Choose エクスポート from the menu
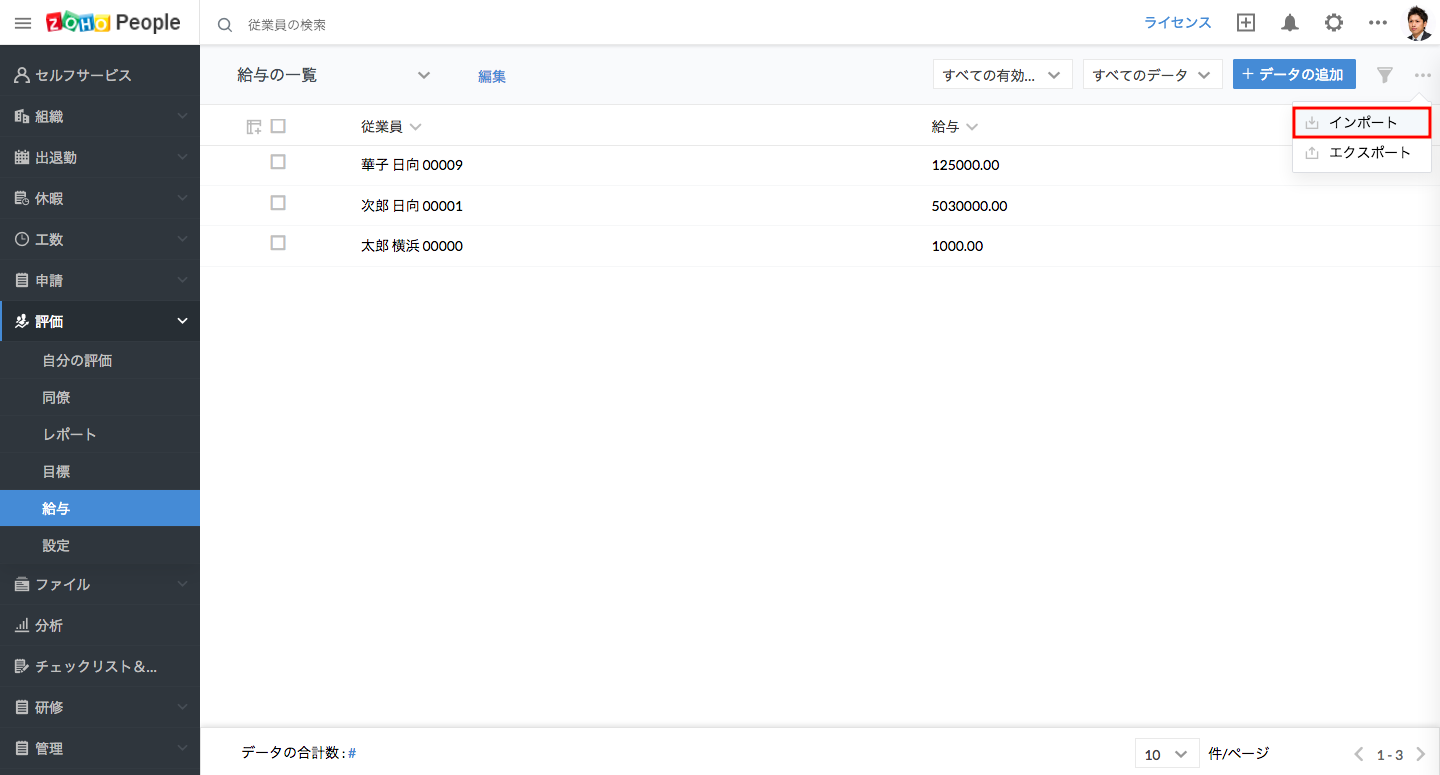The height and width of the screenshot is (775, 1440). click(x=1369, y=153)
